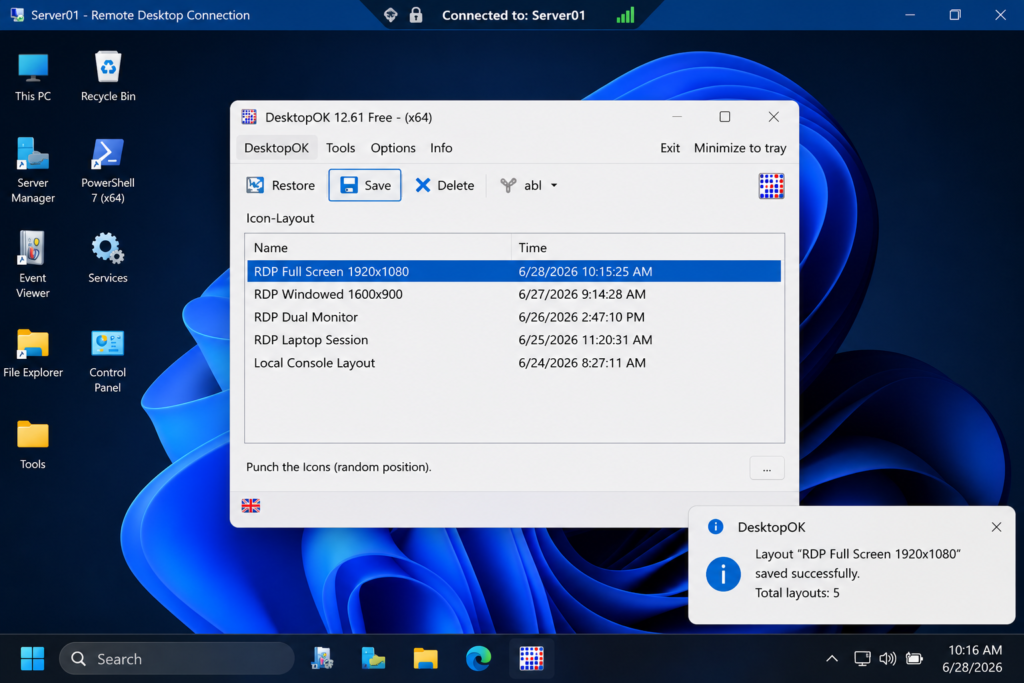Click time 6/25/2026 11:20:31 AM
Viewport: 1024px width, 683px height.
pos(585,340)
